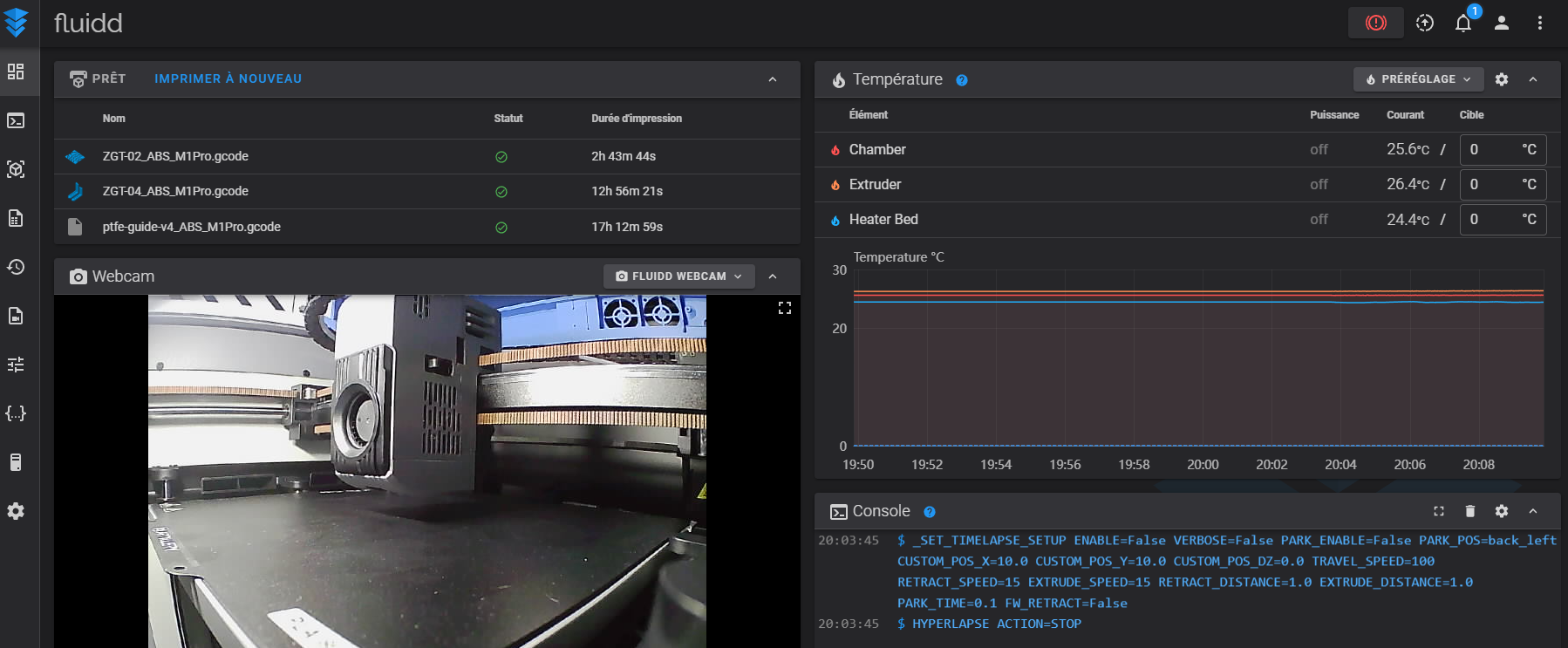Image resolution: width=1568 pixels, height=648 pixels.
Task: Collapse the Temperature panel
Action: coord(1533,79)
